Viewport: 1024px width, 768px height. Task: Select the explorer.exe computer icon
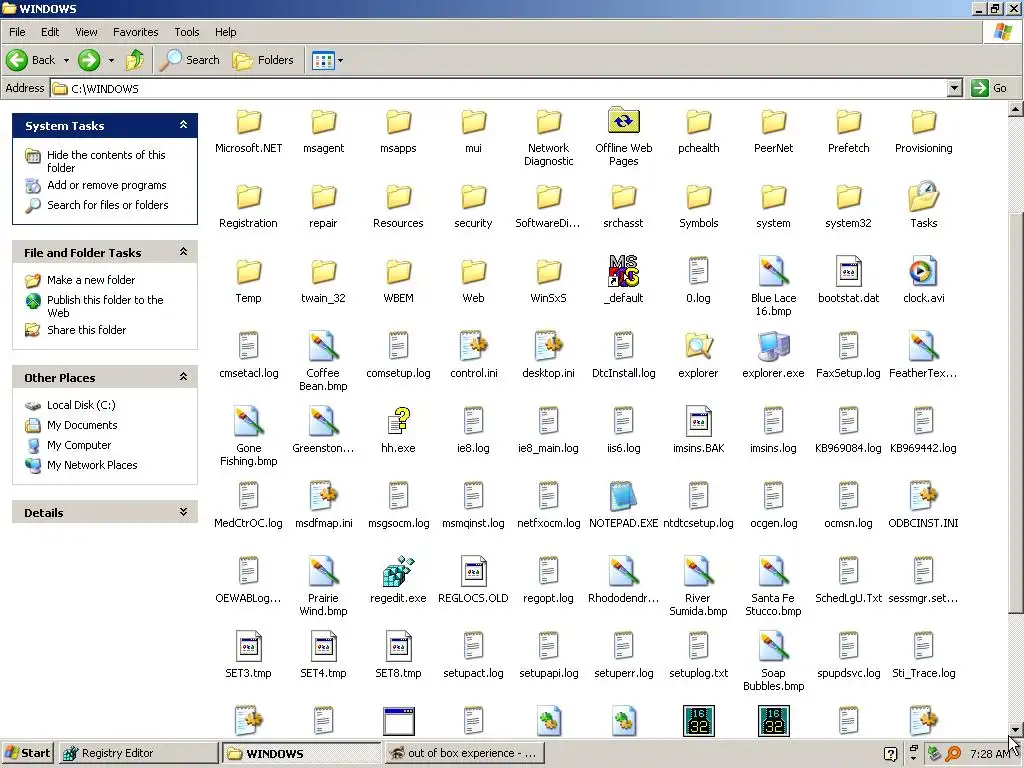[773, 346]
